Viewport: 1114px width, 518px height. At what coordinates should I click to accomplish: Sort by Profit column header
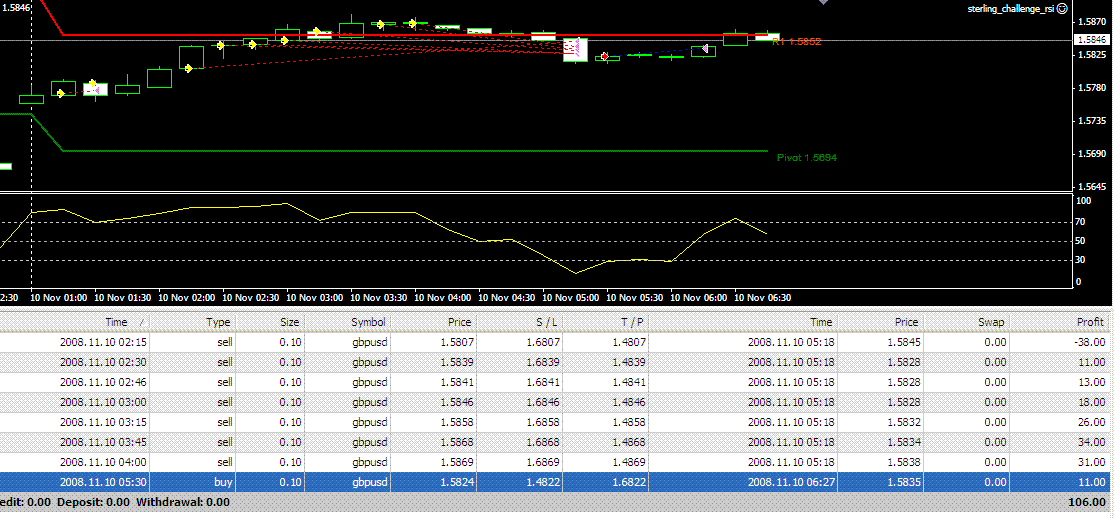coord(1059,322)
